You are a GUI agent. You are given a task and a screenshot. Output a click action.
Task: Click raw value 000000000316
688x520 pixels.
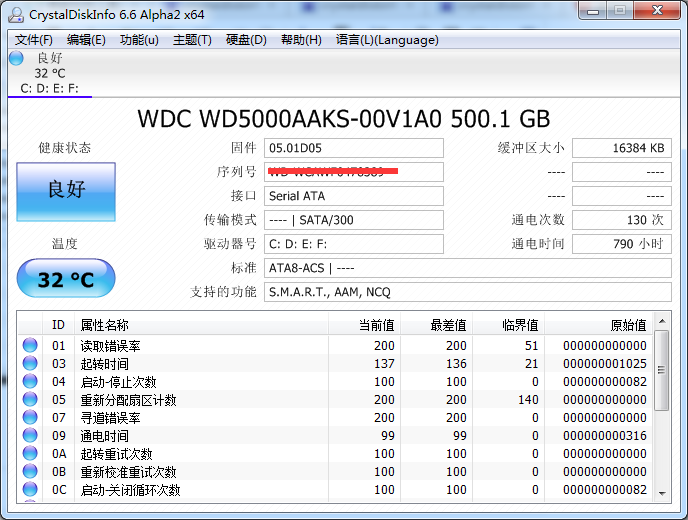(x=605, y=436)
